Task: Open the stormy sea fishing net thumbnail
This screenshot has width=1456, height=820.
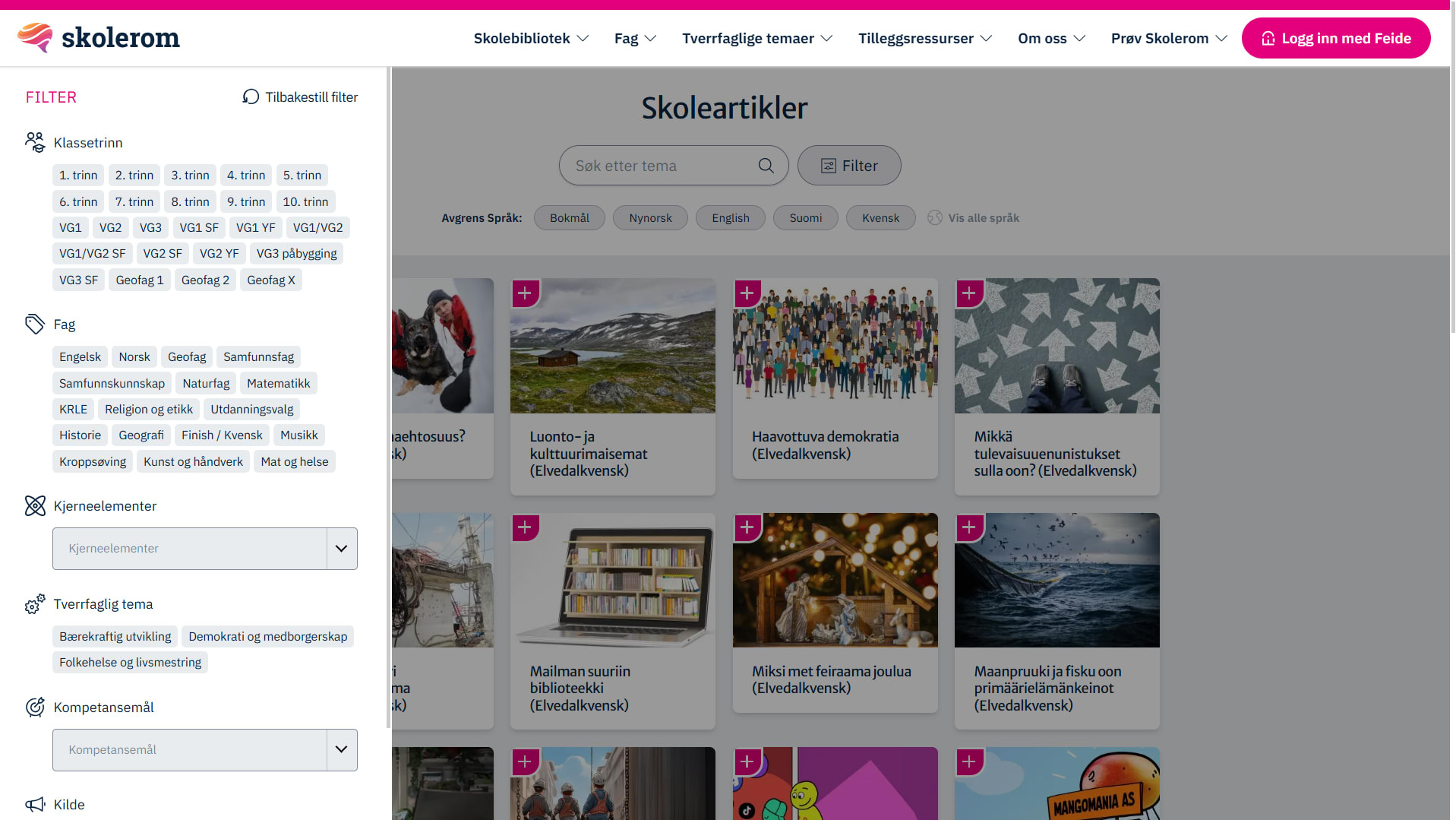Action: coord(1057,580)
